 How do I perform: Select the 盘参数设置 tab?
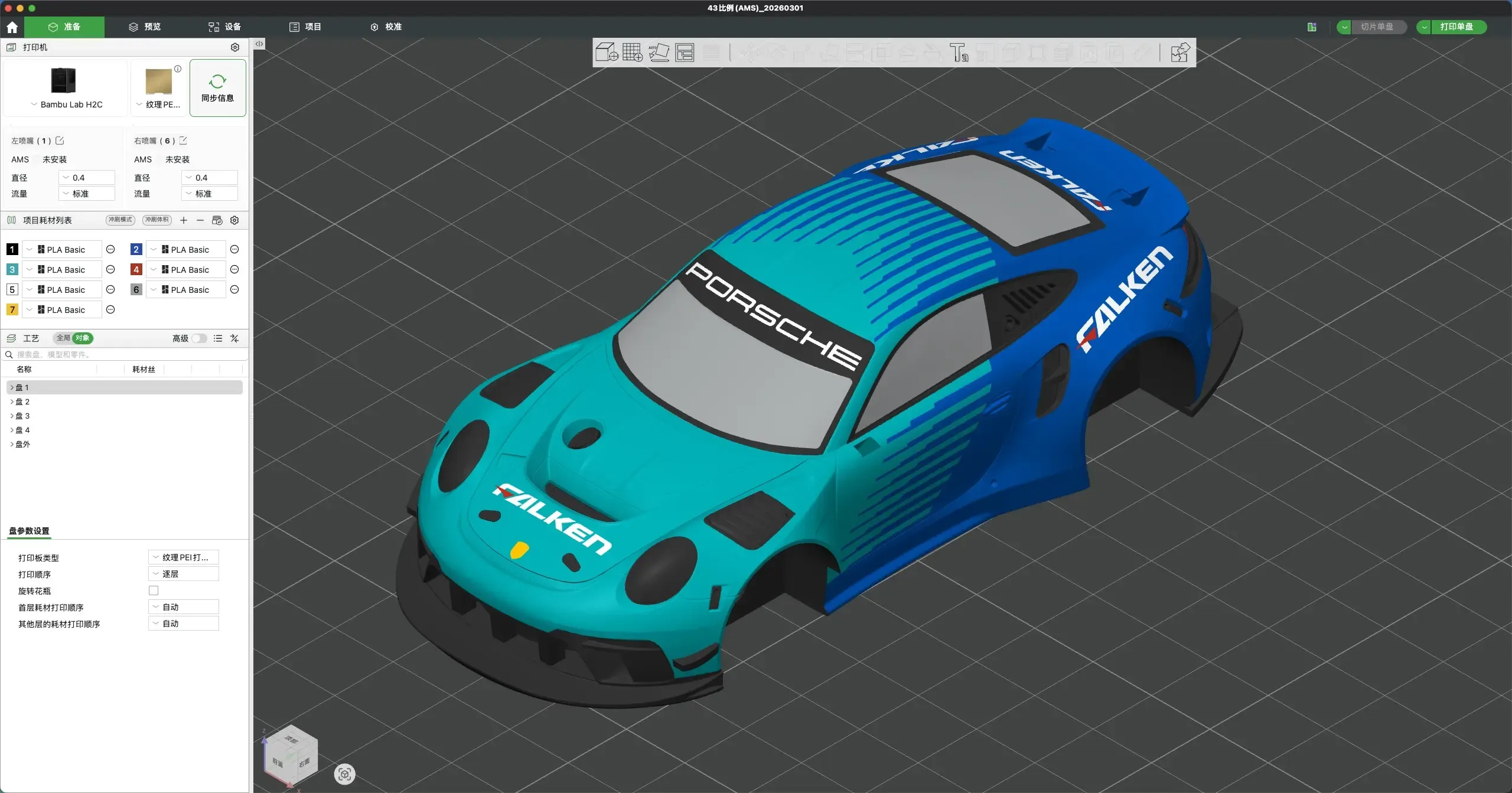30,531
